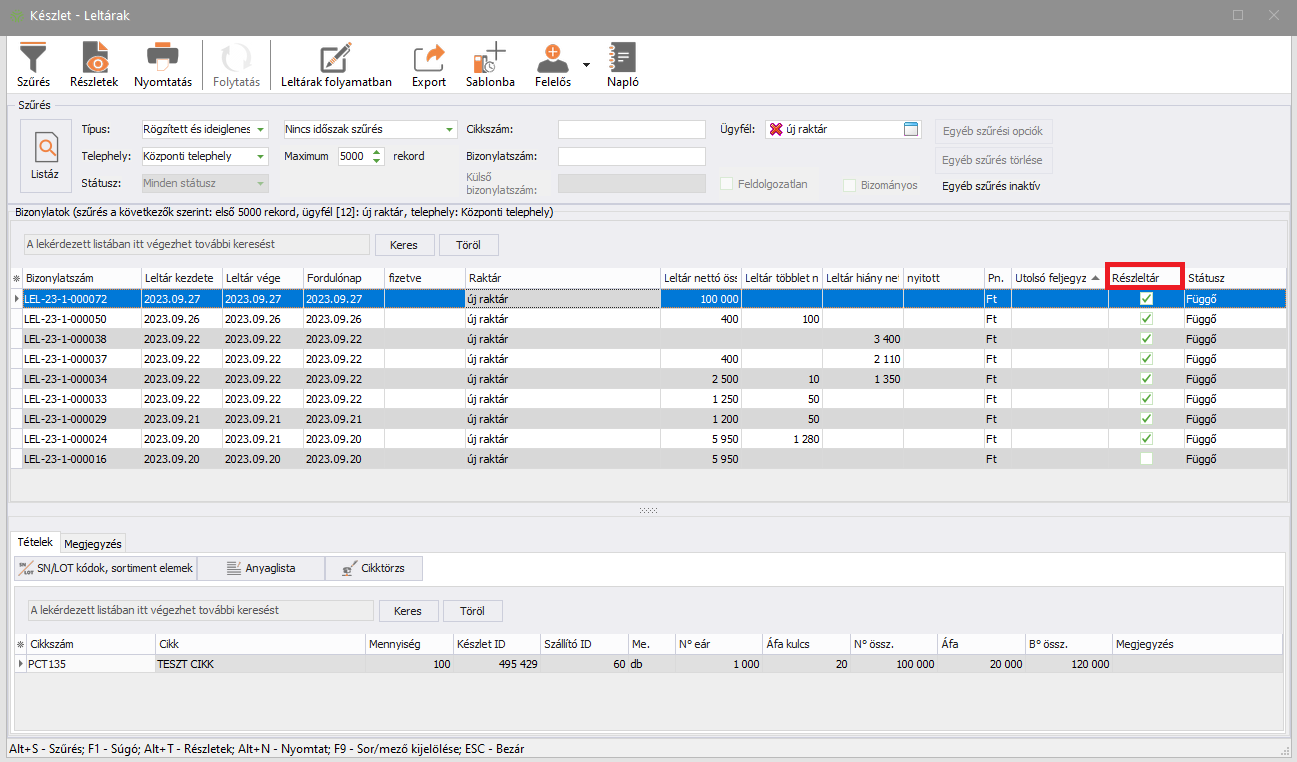The height and width of the screenshot is (762, 1297).
Task: Open Részletek from the toolbar
Action: [94, 64]
